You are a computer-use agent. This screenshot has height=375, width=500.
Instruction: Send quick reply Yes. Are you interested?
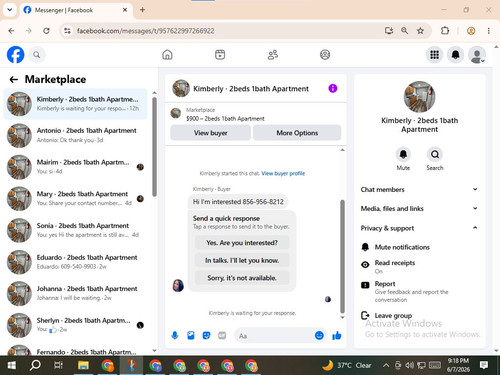click(x=242, y=243)
